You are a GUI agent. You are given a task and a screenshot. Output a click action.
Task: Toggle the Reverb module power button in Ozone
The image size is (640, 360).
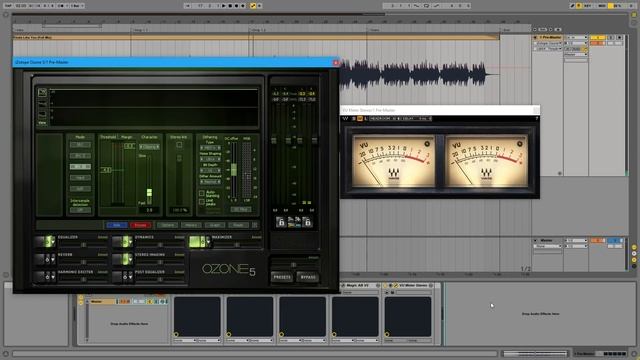(48, 259)
